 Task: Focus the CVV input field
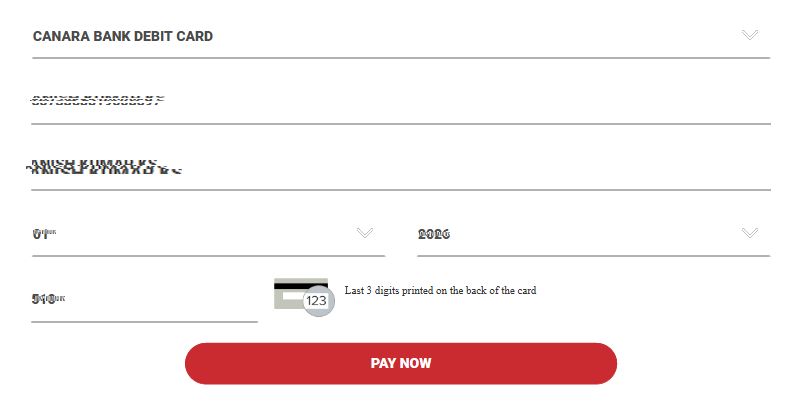click(144, 299)
